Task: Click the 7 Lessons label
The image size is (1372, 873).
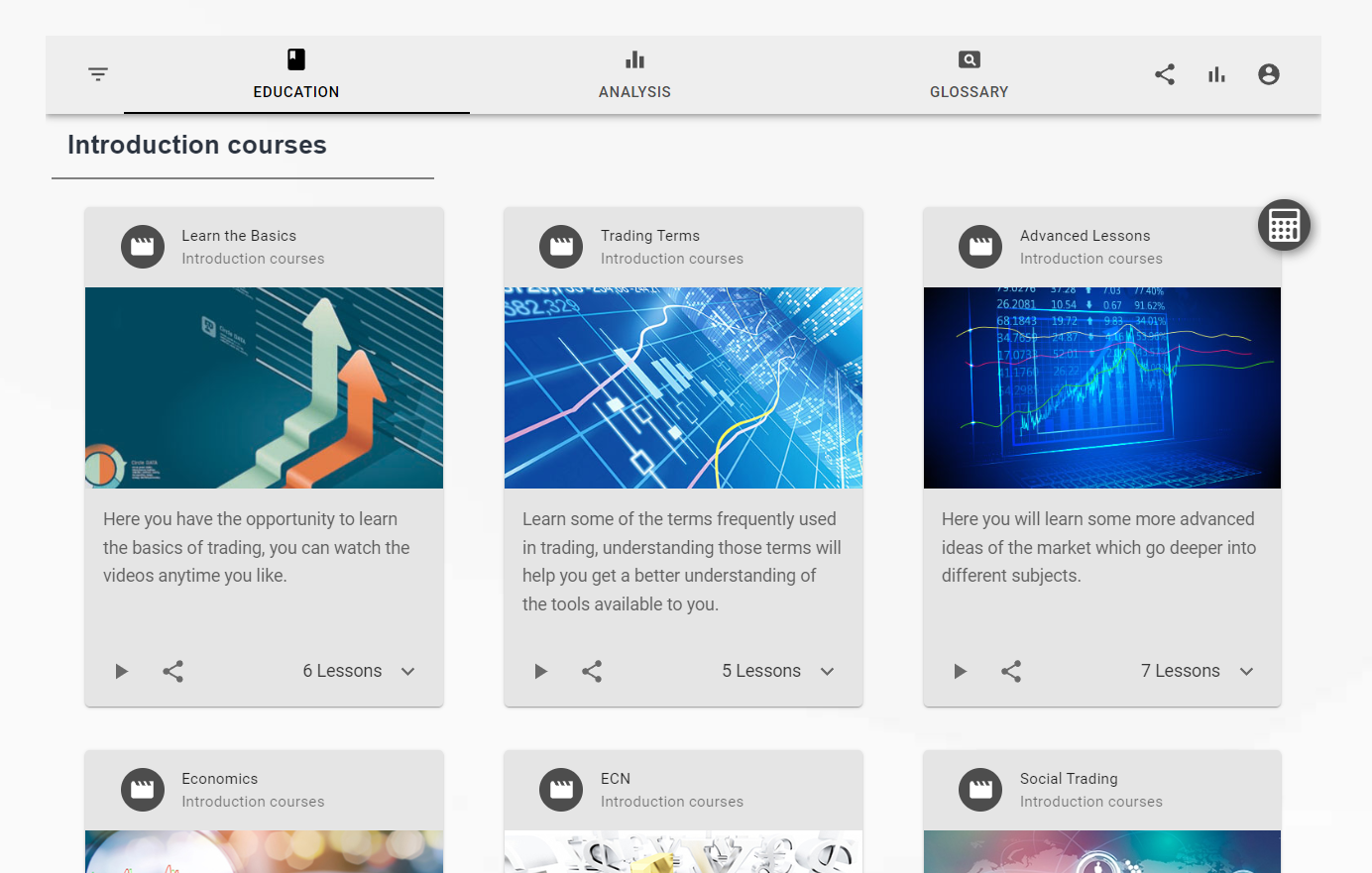Action: [1181, 671]
